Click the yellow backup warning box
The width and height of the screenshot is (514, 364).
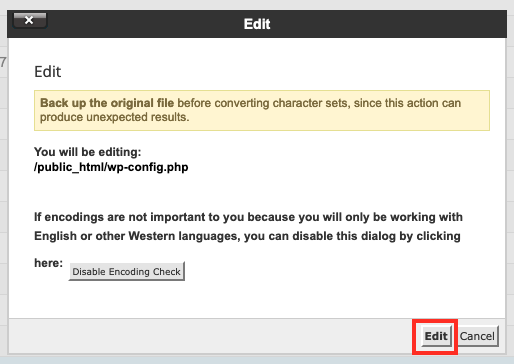(262, 110)
